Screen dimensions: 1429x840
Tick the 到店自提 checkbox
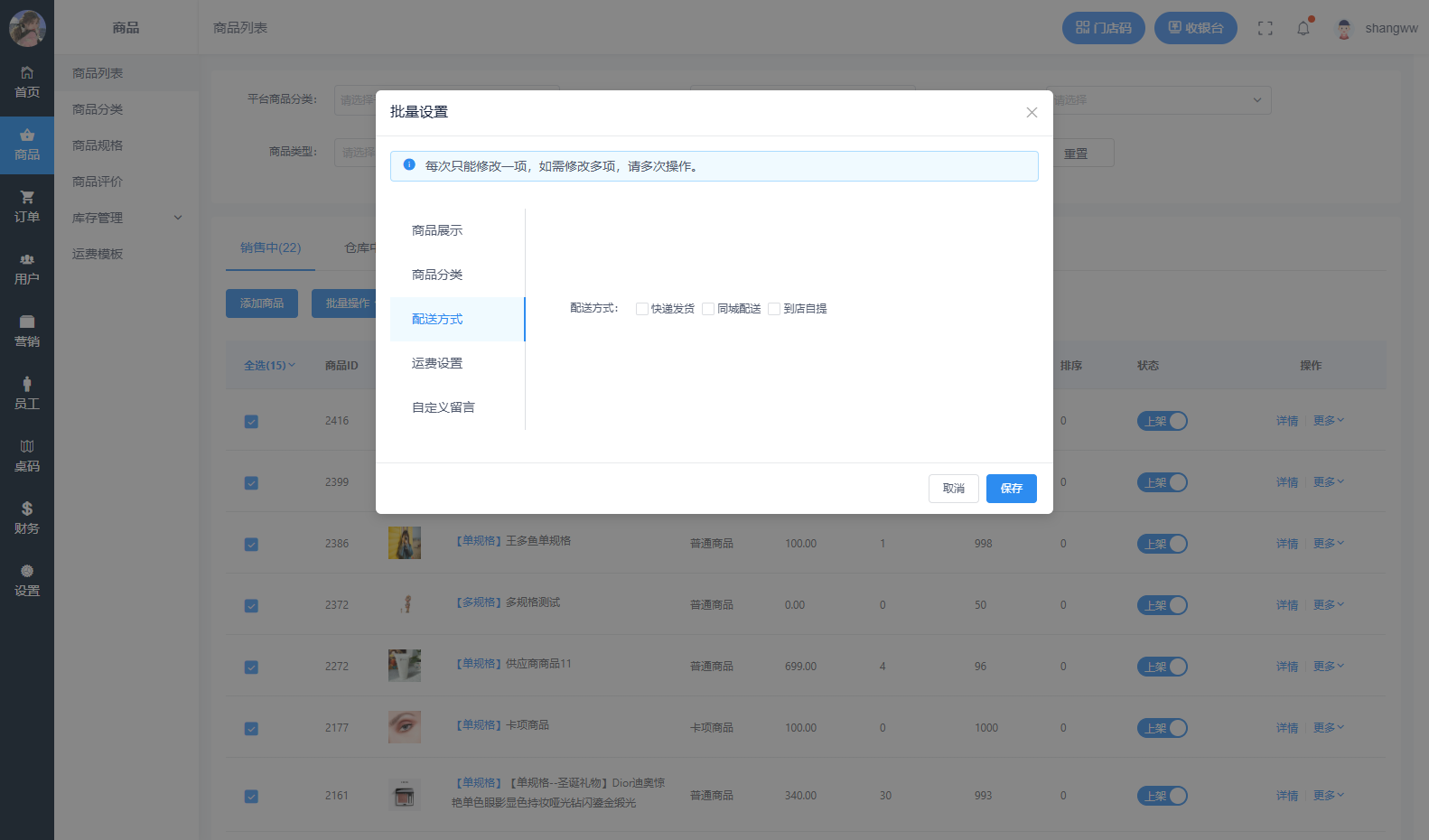[774, 309]
